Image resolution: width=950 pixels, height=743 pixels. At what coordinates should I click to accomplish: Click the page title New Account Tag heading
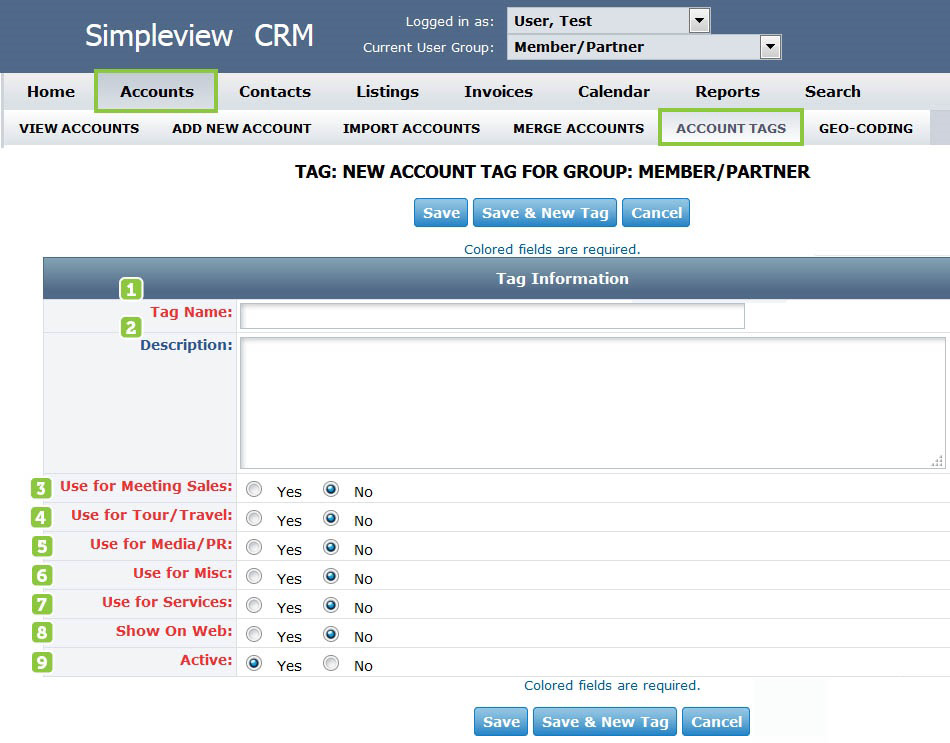coord(552,172)
